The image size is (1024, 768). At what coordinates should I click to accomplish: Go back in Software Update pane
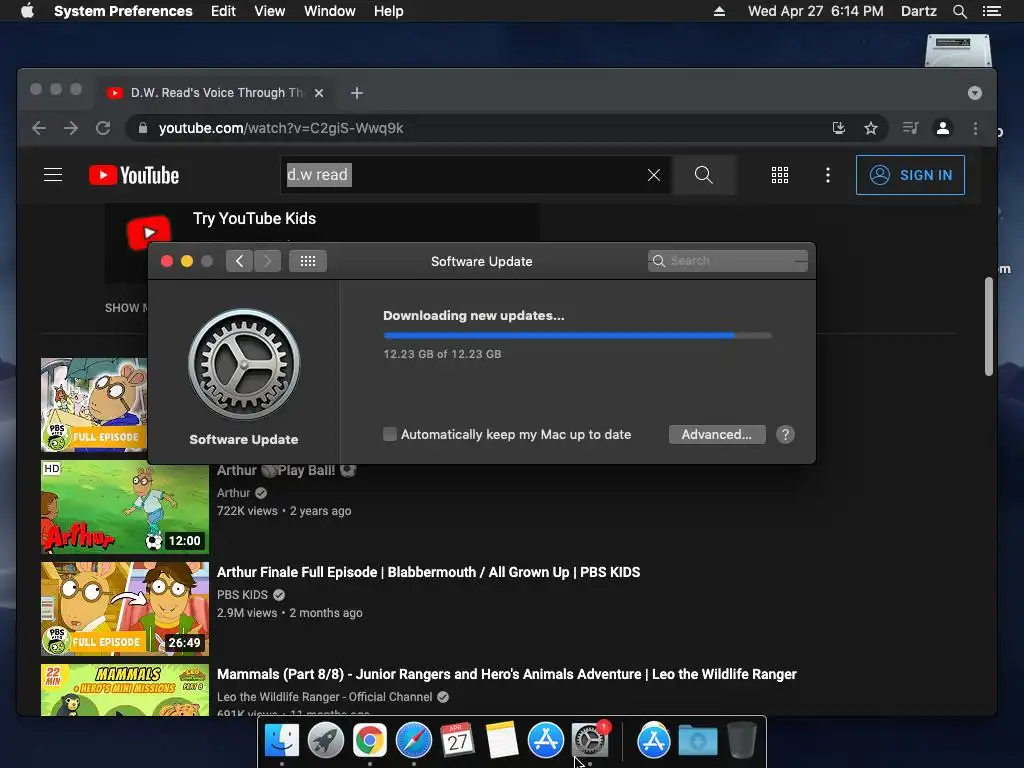pos(240,261)
